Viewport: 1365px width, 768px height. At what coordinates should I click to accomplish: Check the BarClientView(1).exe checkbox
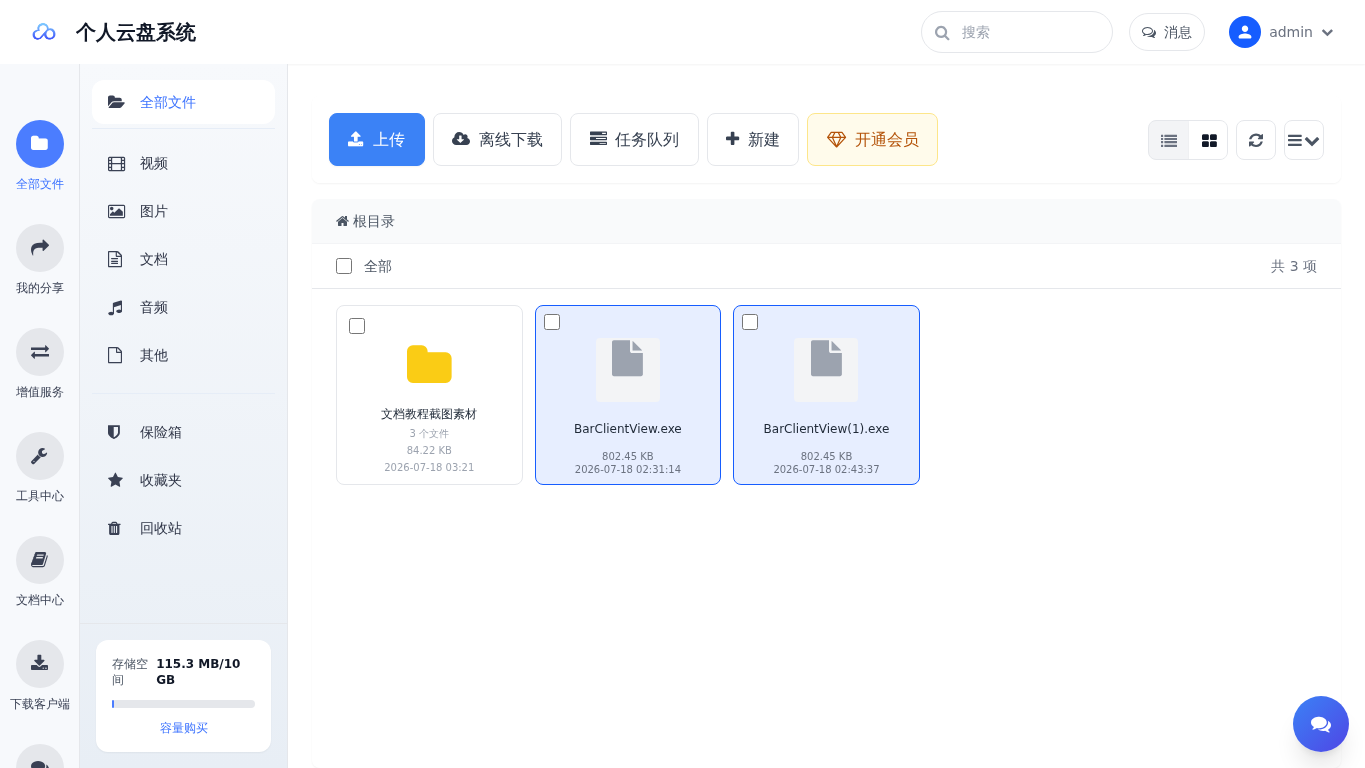click(750, 322)
